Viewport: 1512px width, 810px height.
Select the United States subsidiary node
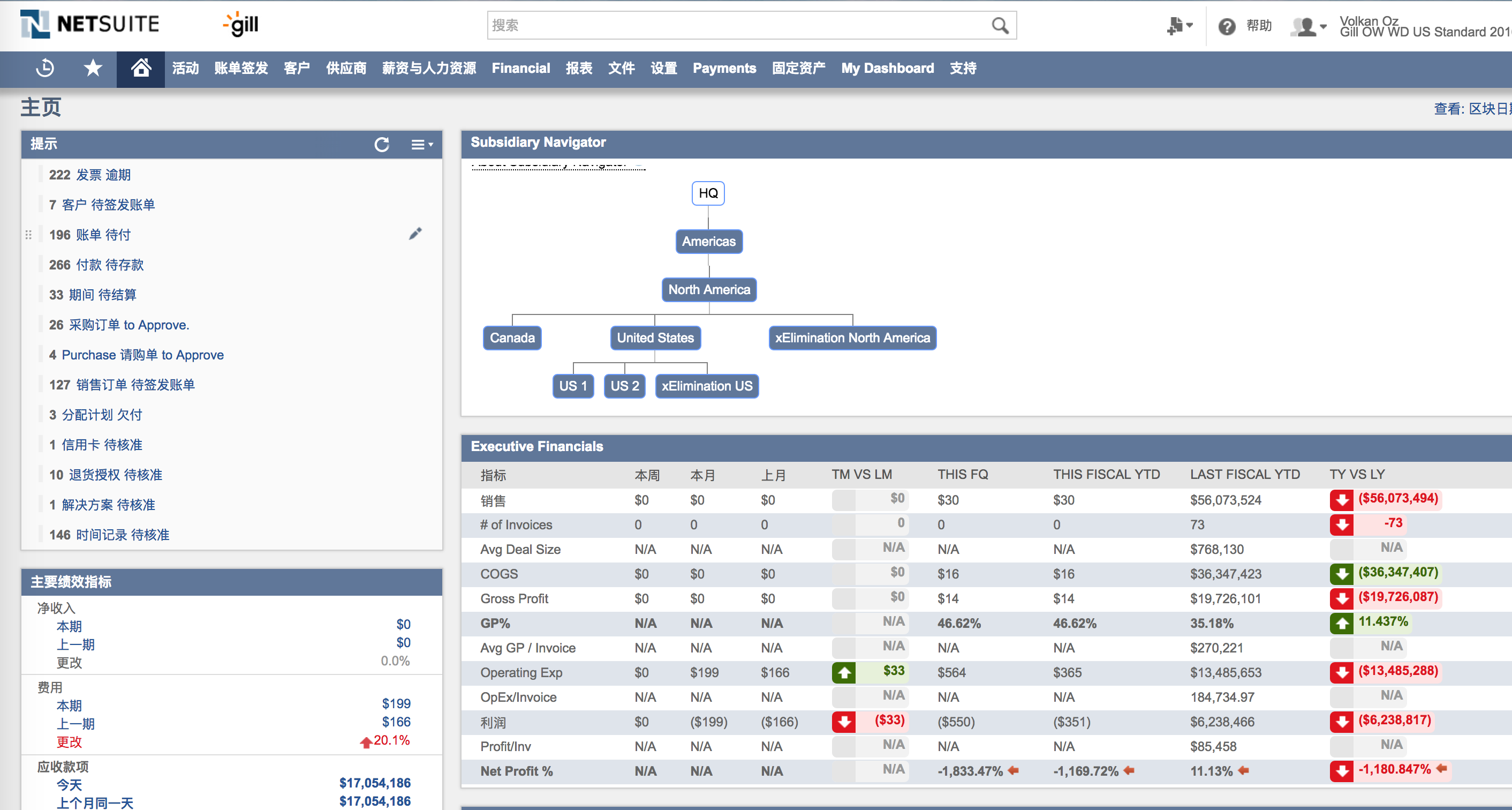(x=655, y=337)
